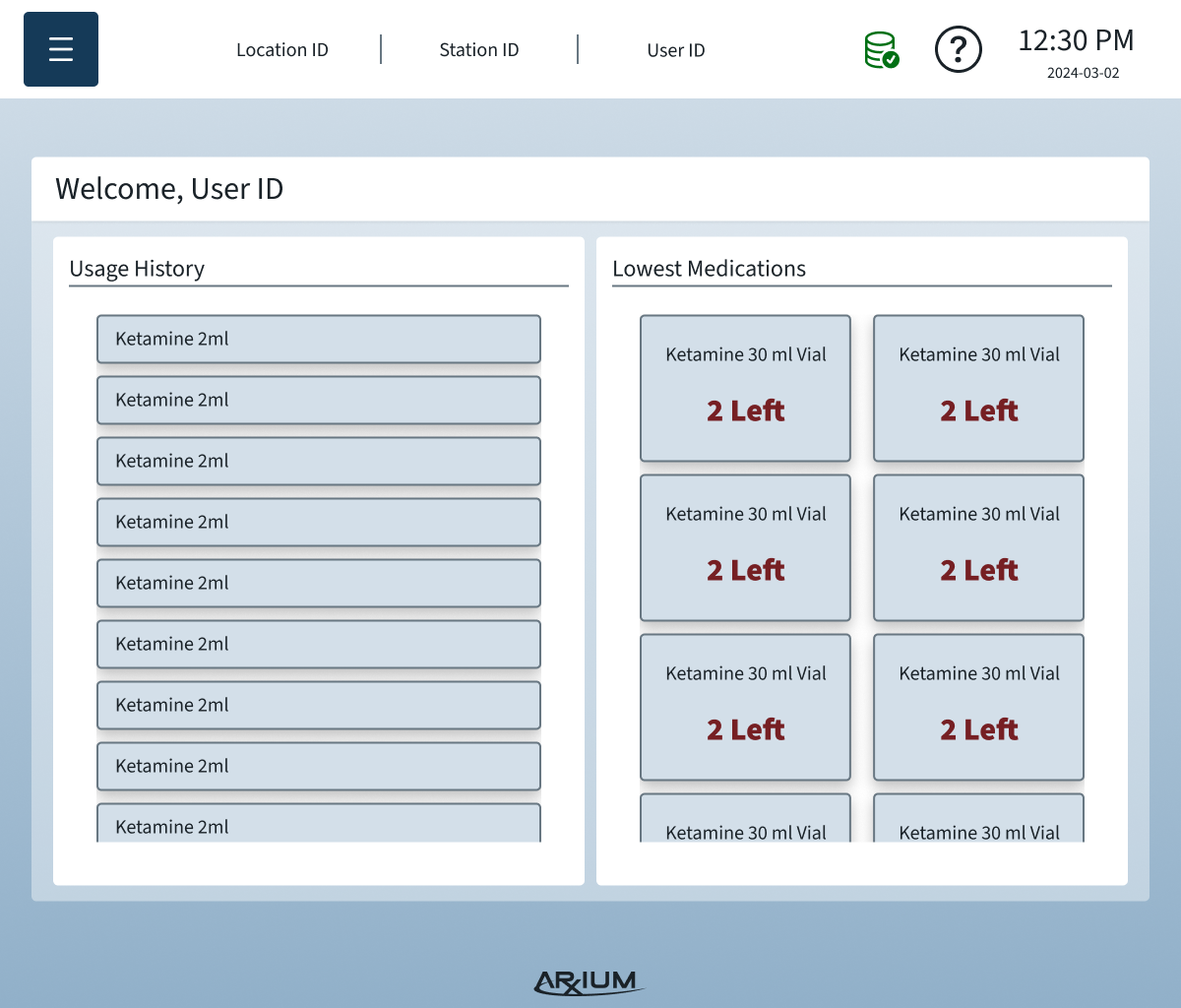Click the User ID label in the top header
This screenshot has height=1008, width=1181.
coord(676,50)
